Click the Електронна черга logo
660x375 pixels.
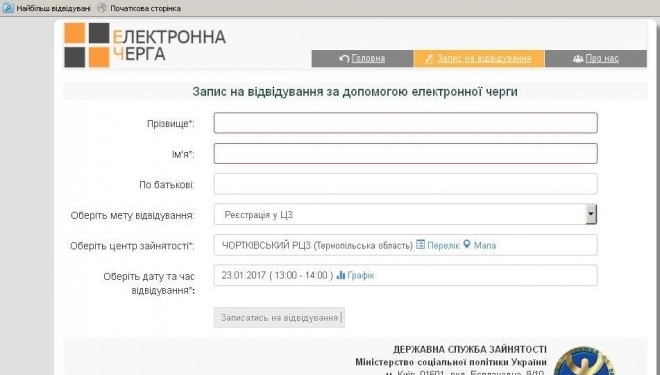(145, 45)
